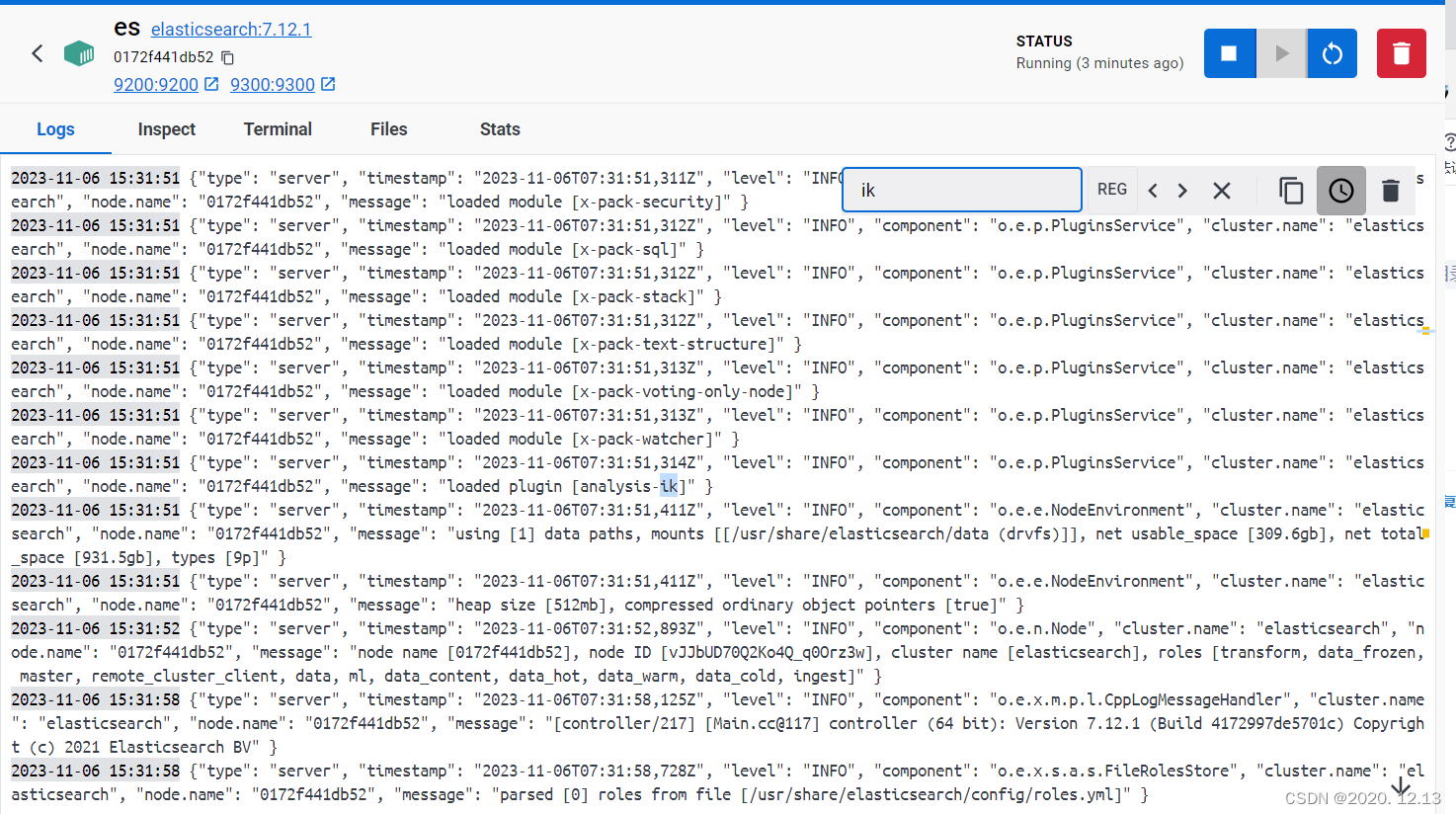Screen dimensions: 1456x814
Task: Focus the log search field containing 'ik'
Action: point(962,190)
